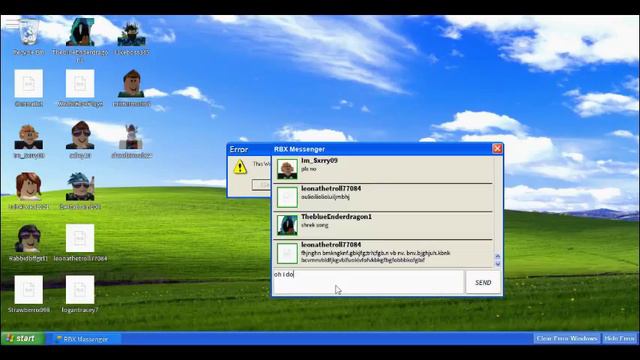Click the message text "shrek song"
This screenshot has height=360, width=640.
coord(315,225)
